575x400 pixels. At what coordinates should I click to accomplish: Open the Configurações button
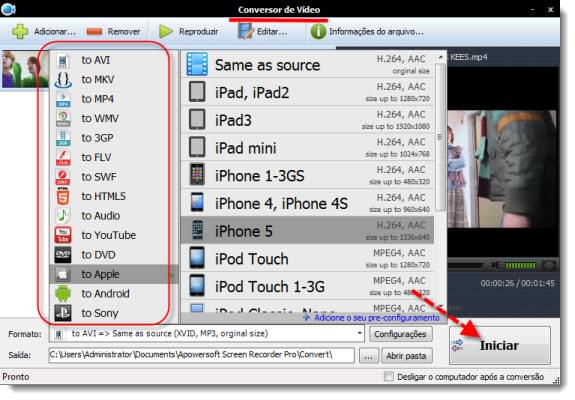[x=400, y=334]
